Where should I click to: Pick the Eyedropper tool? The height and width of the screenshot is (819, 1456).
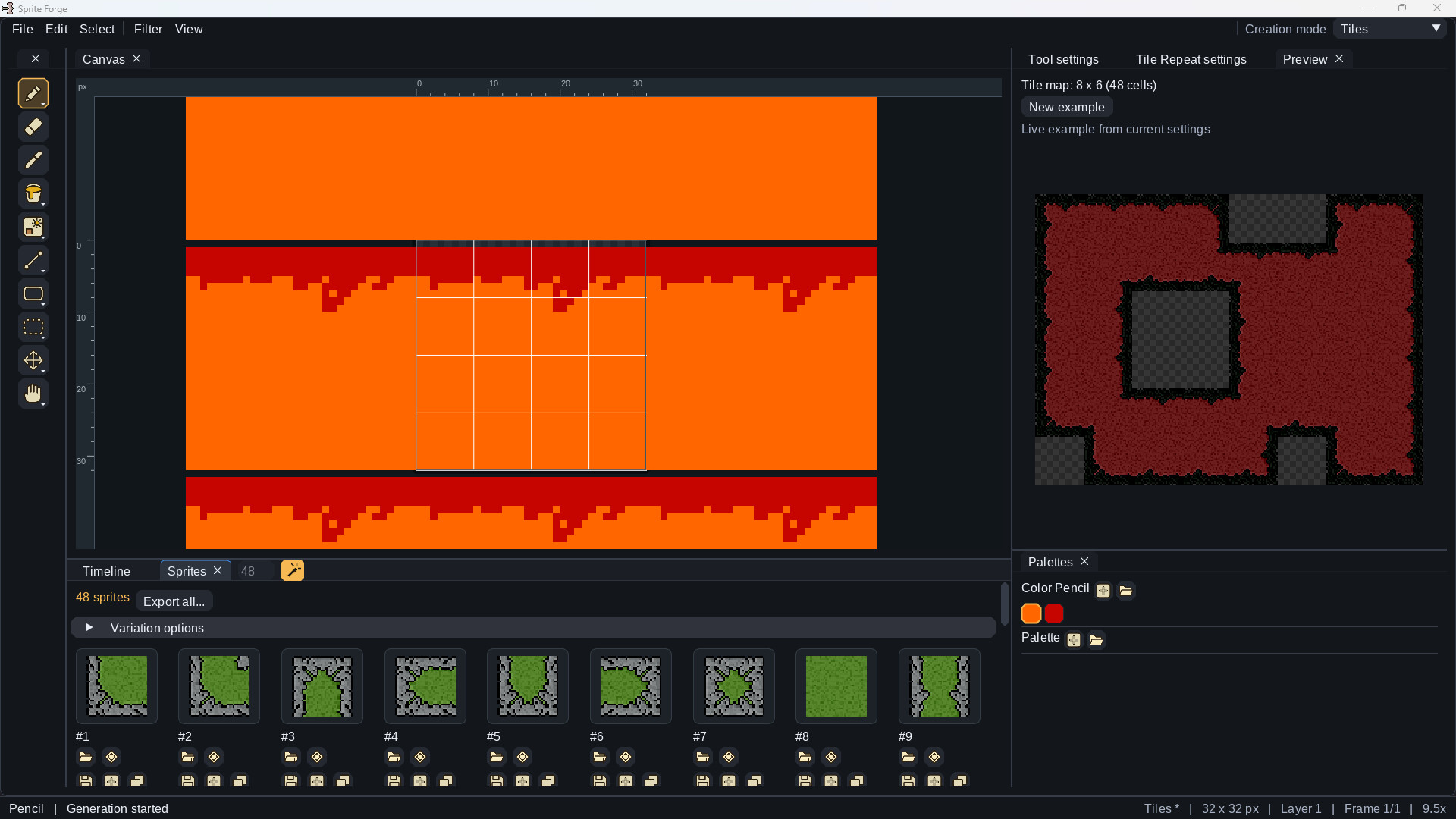tap(33, 161)
